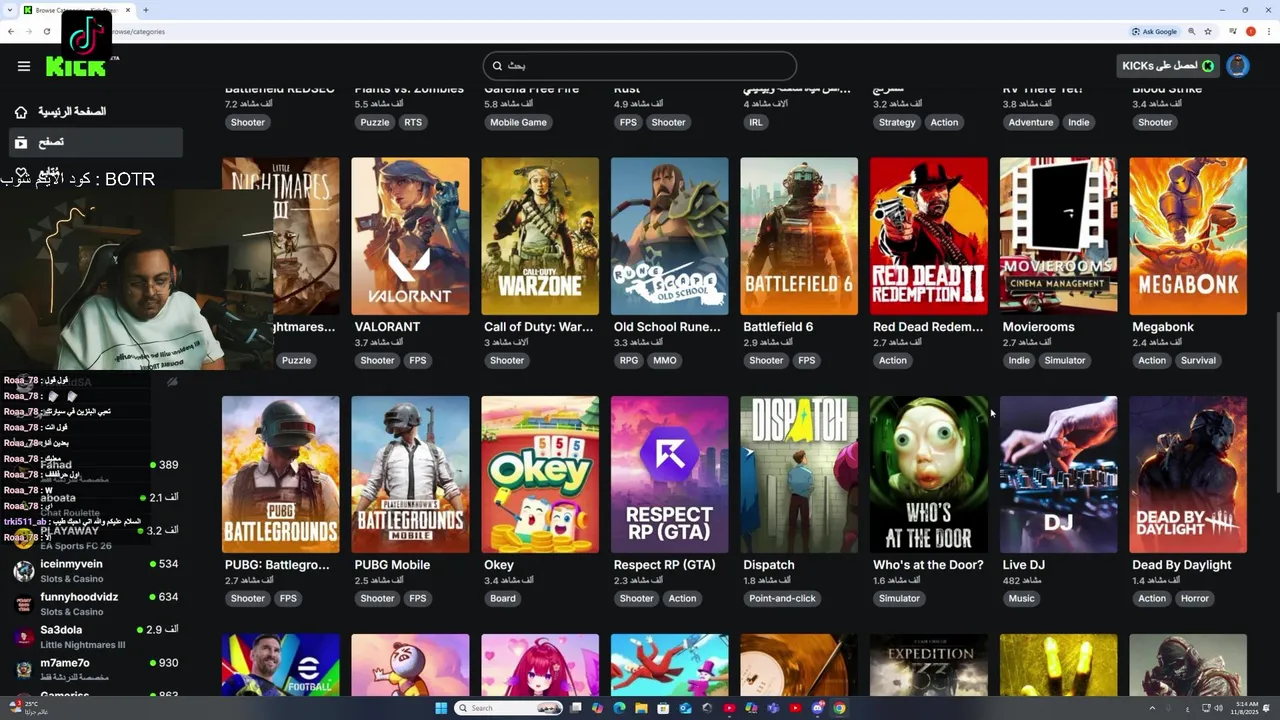
Task: Select Point-and-click tag under Dispatch
Action: pos(782,598)
